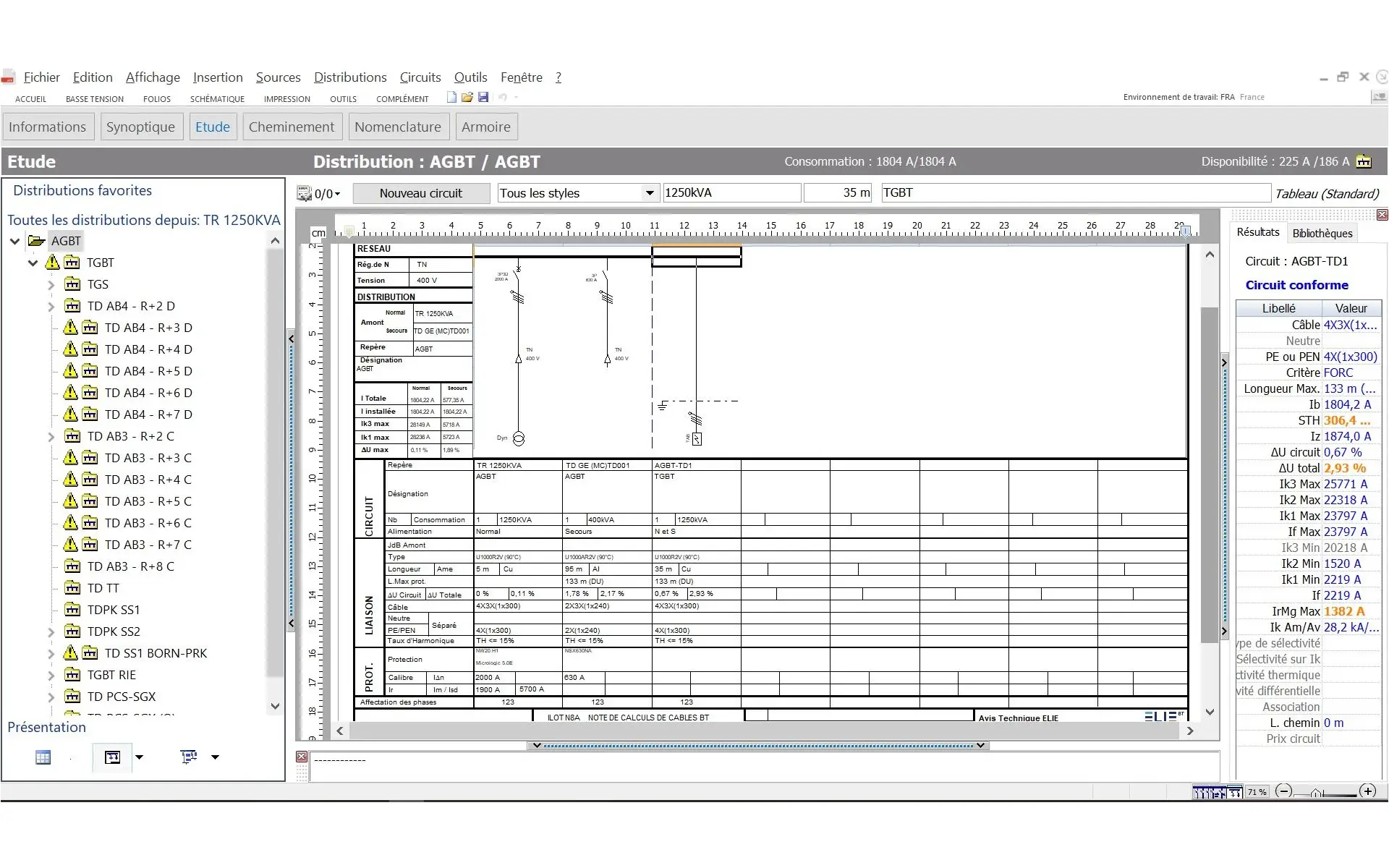Screen dimensions: 1389x868
Task: Select the table view icon under Présentation
Action: (43, 757)
